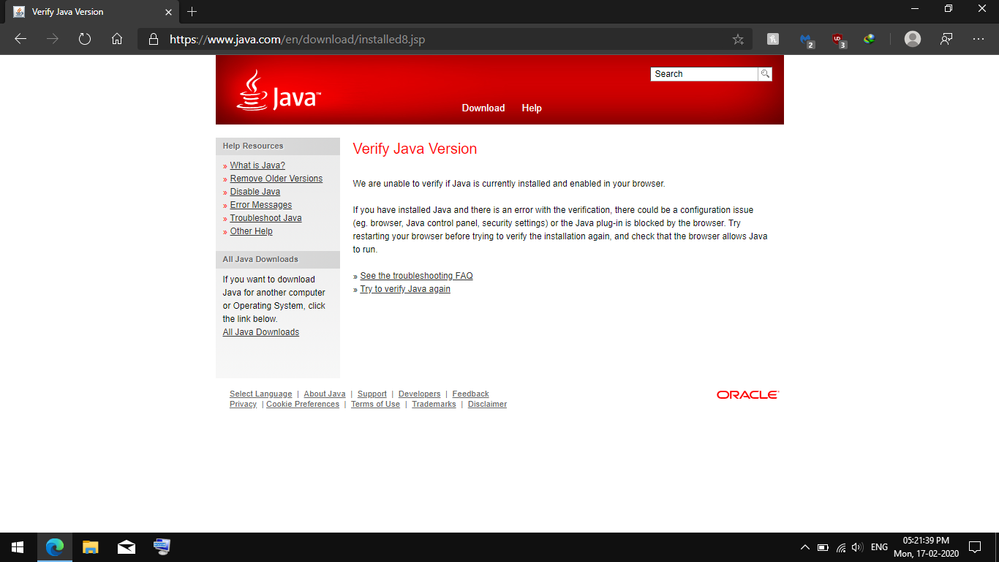Click the forward navigation arrow
Screen dimensions: 999x562
click(52, 39)
